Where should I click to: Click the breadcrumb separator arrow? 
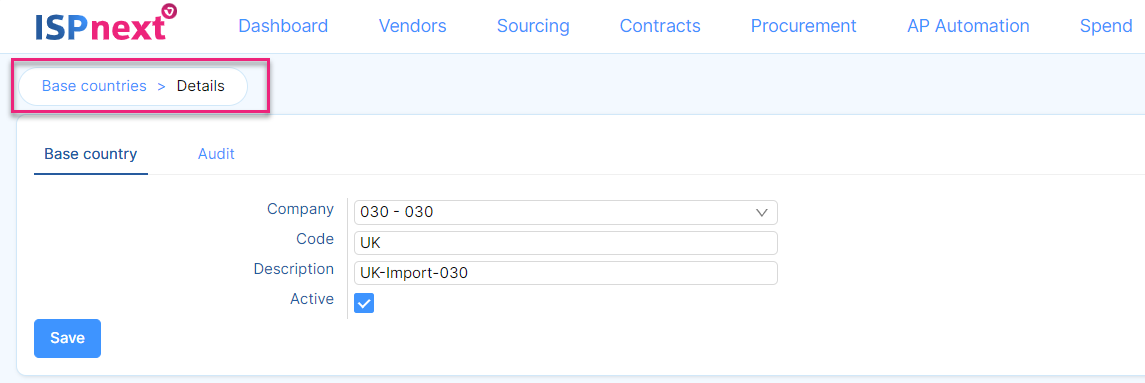(x=161, y=86)
